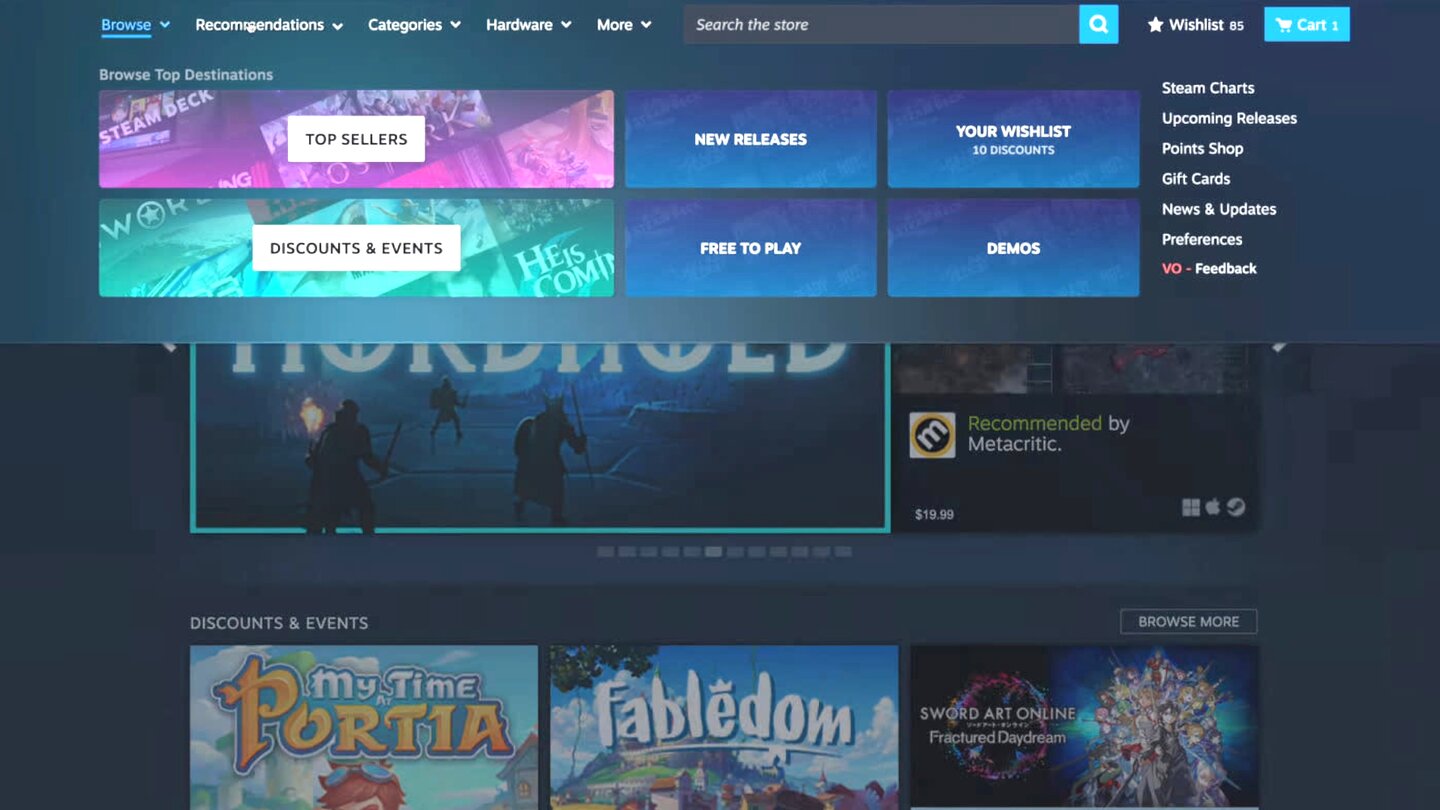Viewport: 1440px width, 810px height.
Task: Open the shopping Cart
Action: 1306,25
